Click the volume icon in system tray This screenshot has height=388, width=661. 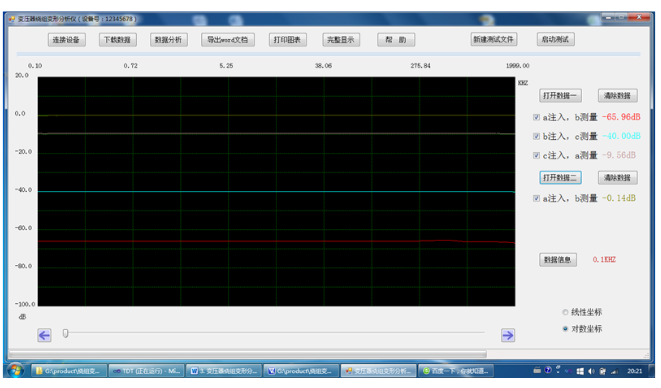591,371
